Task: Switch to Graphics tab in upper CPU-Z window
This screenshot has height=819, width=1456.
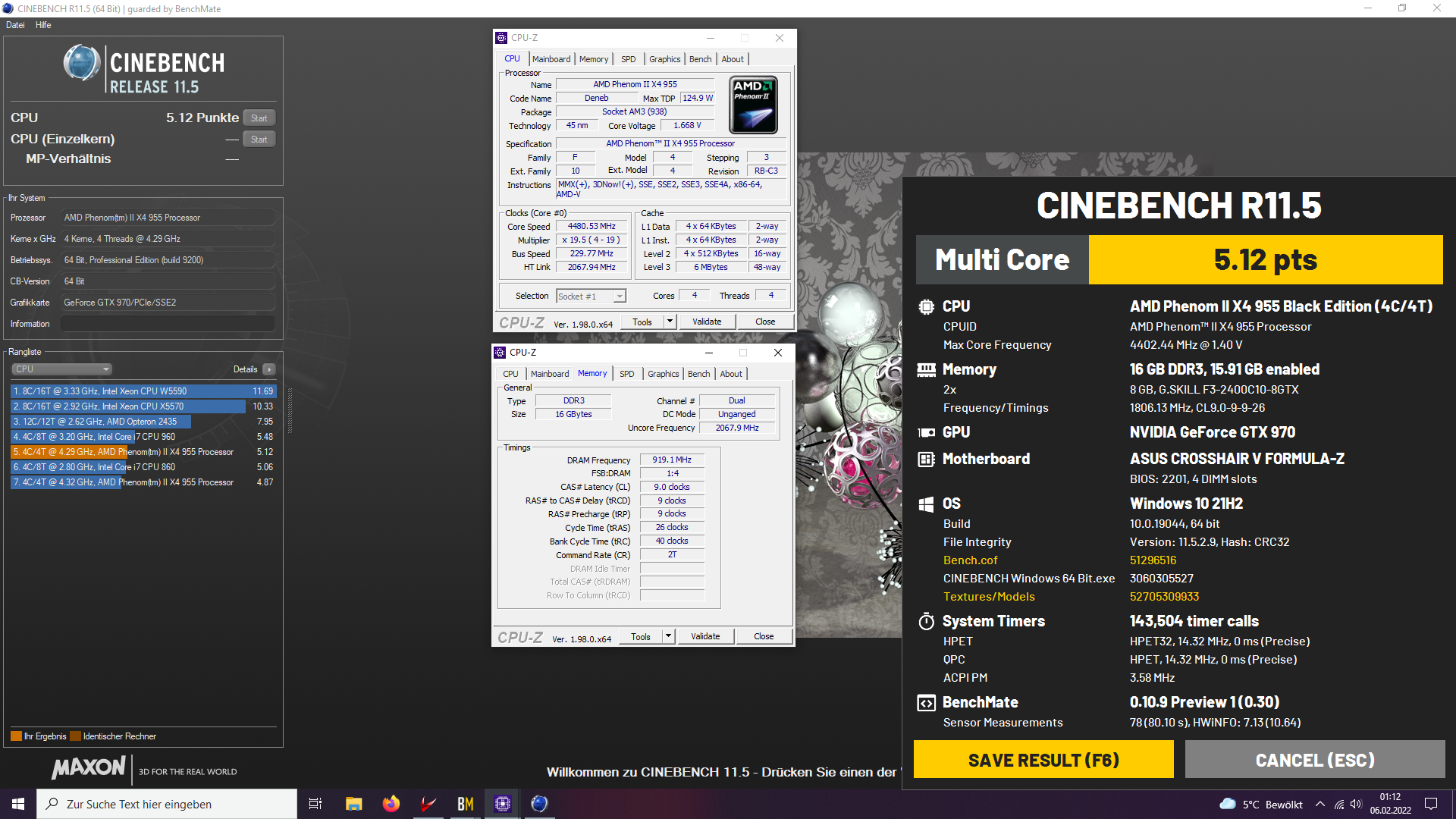Action: 665,59
